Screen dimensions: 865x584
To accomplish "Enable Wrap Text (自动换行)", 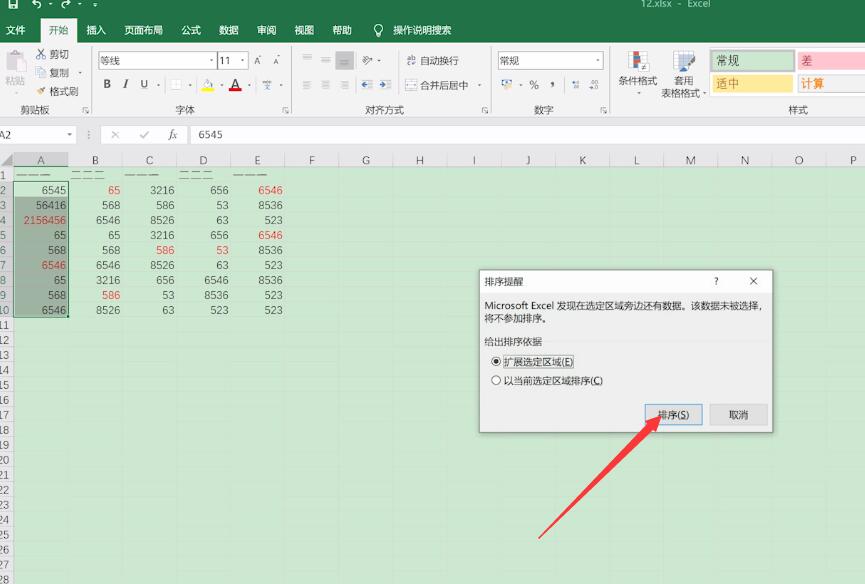I will [432, 61].
